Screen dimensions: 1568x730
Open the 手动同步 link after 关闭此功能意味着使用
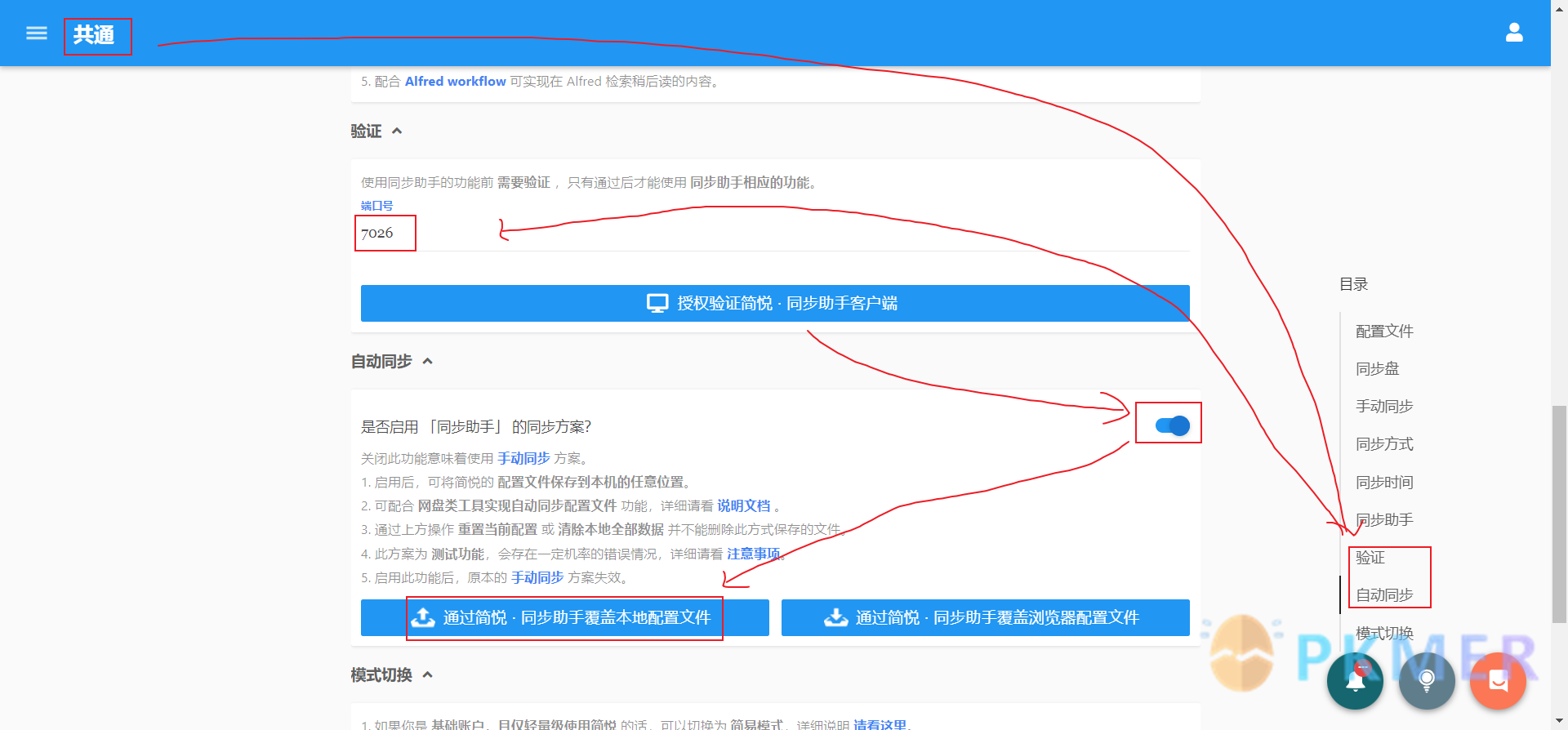pos(523,459)
